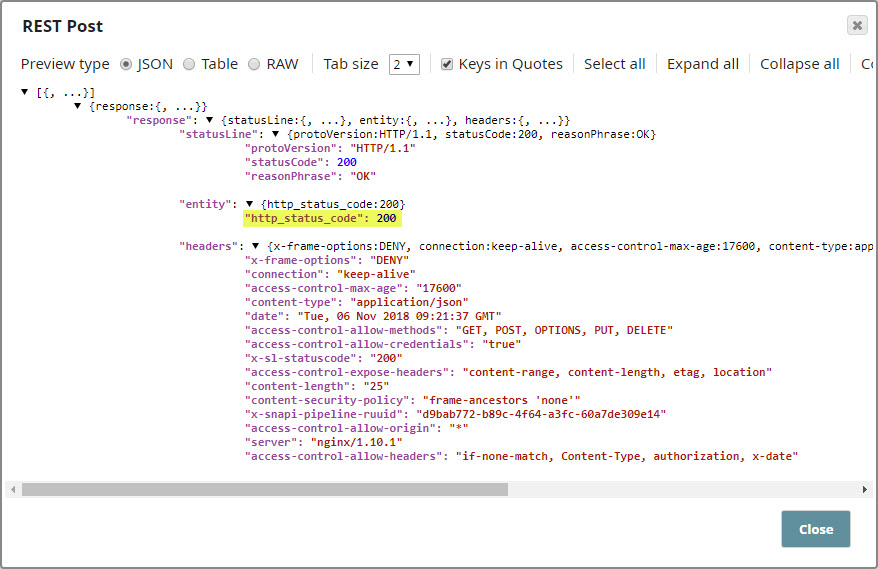
Task: Click the x-snapi-pipeline-ruuid value
Action: (x=541, y=414)
